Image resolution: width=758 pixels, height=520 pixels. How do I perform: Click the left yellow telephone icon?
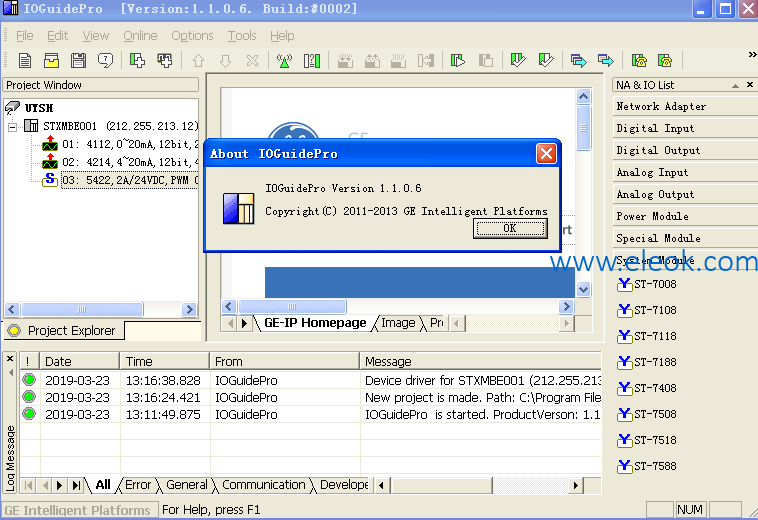point(639,61)
